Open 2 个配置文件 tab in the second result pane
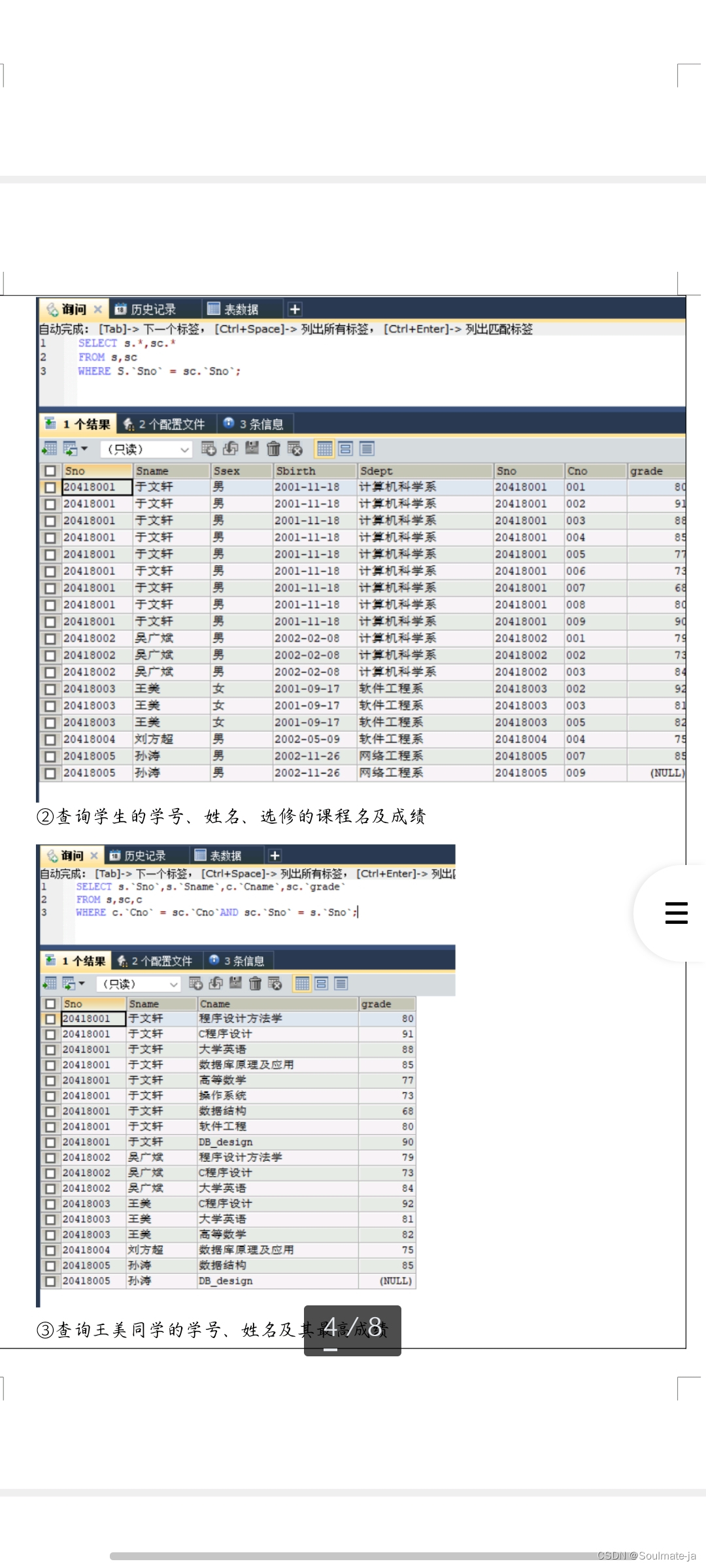The height and width of the screenshot is (1568, 706). pos(156,960)
